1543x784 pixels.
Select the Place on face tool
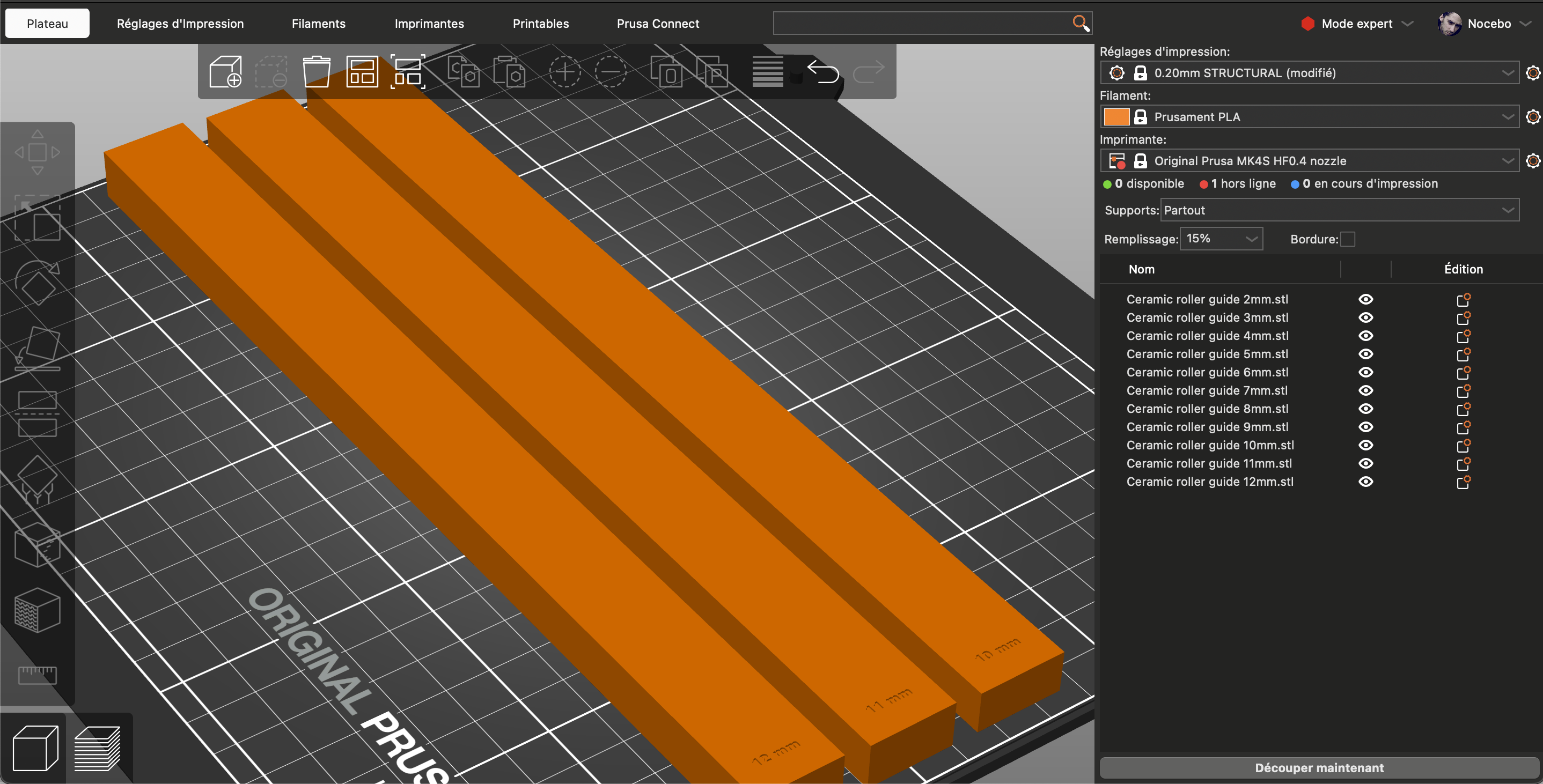(37, 349)
